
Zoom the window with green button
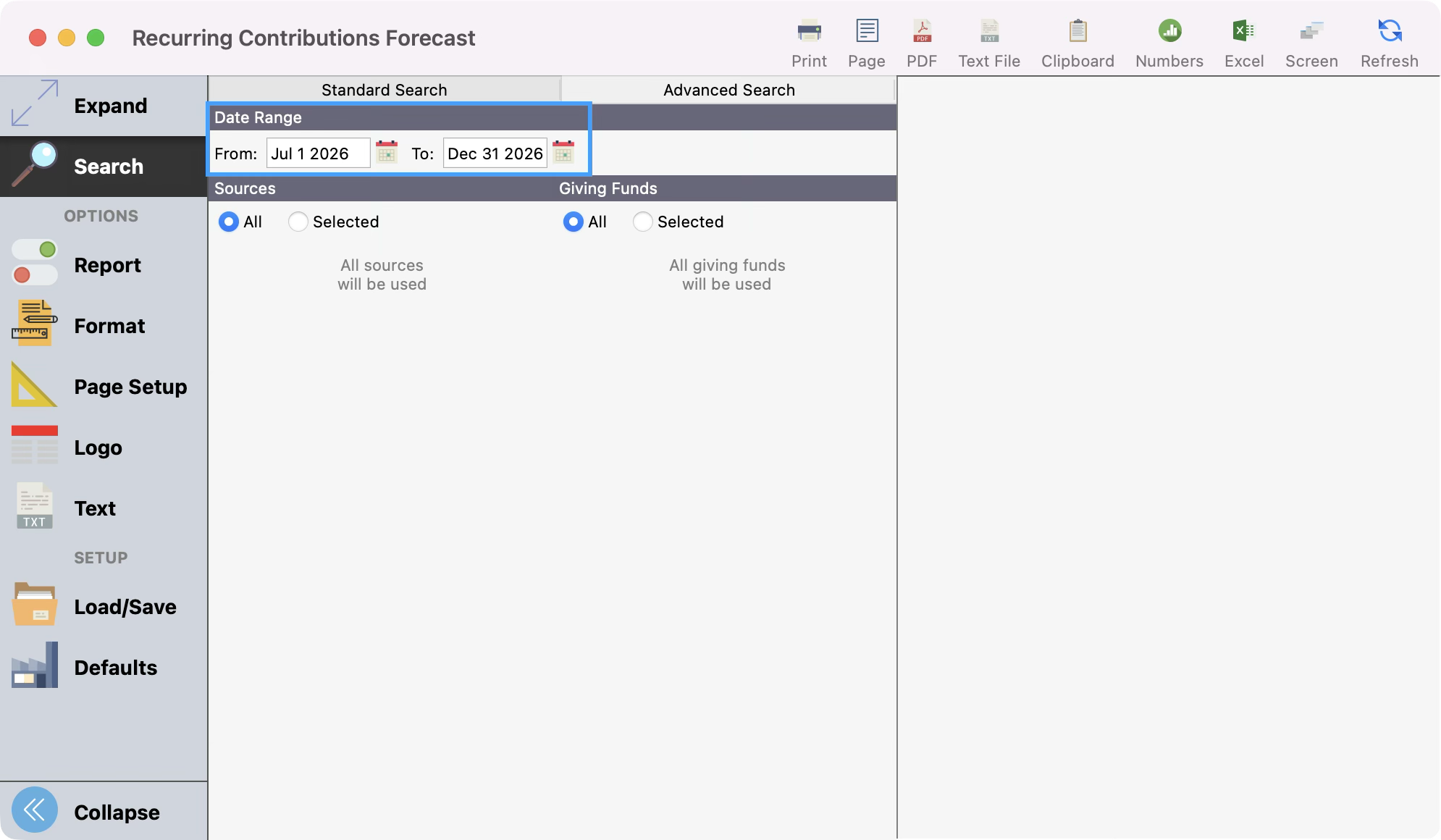pyautogui.click(x=96, y=38)
